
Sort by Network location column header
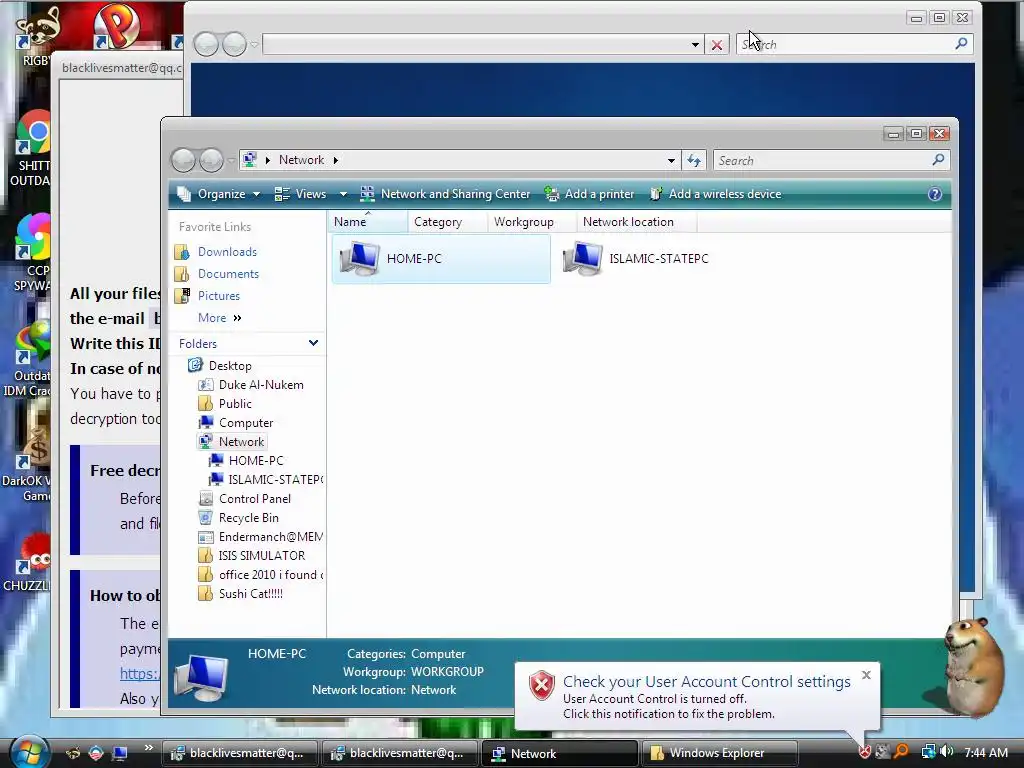pos(637,222)
